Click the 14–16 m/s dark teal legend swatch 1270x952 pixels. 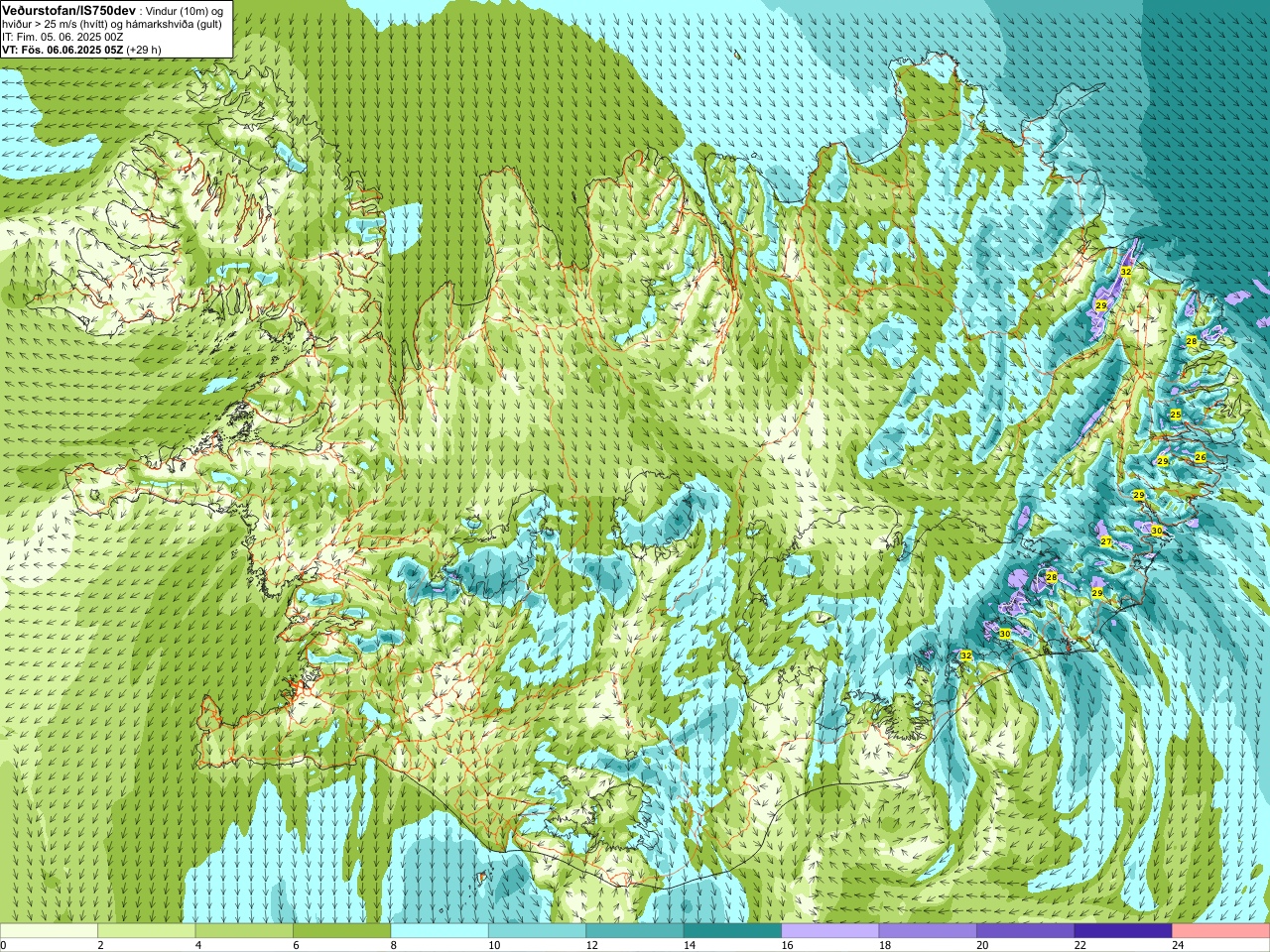click(732, 931)
